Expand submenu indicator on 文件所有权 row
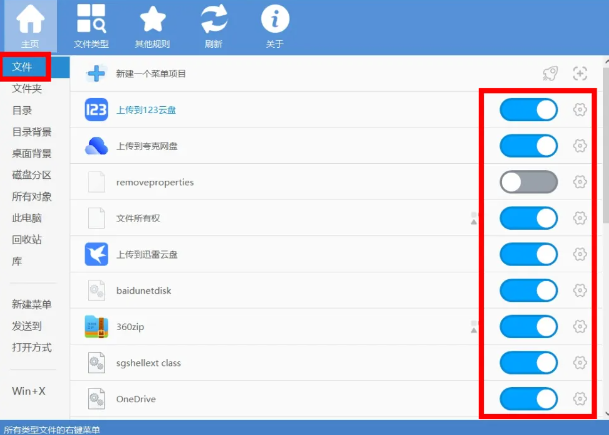 475,218
